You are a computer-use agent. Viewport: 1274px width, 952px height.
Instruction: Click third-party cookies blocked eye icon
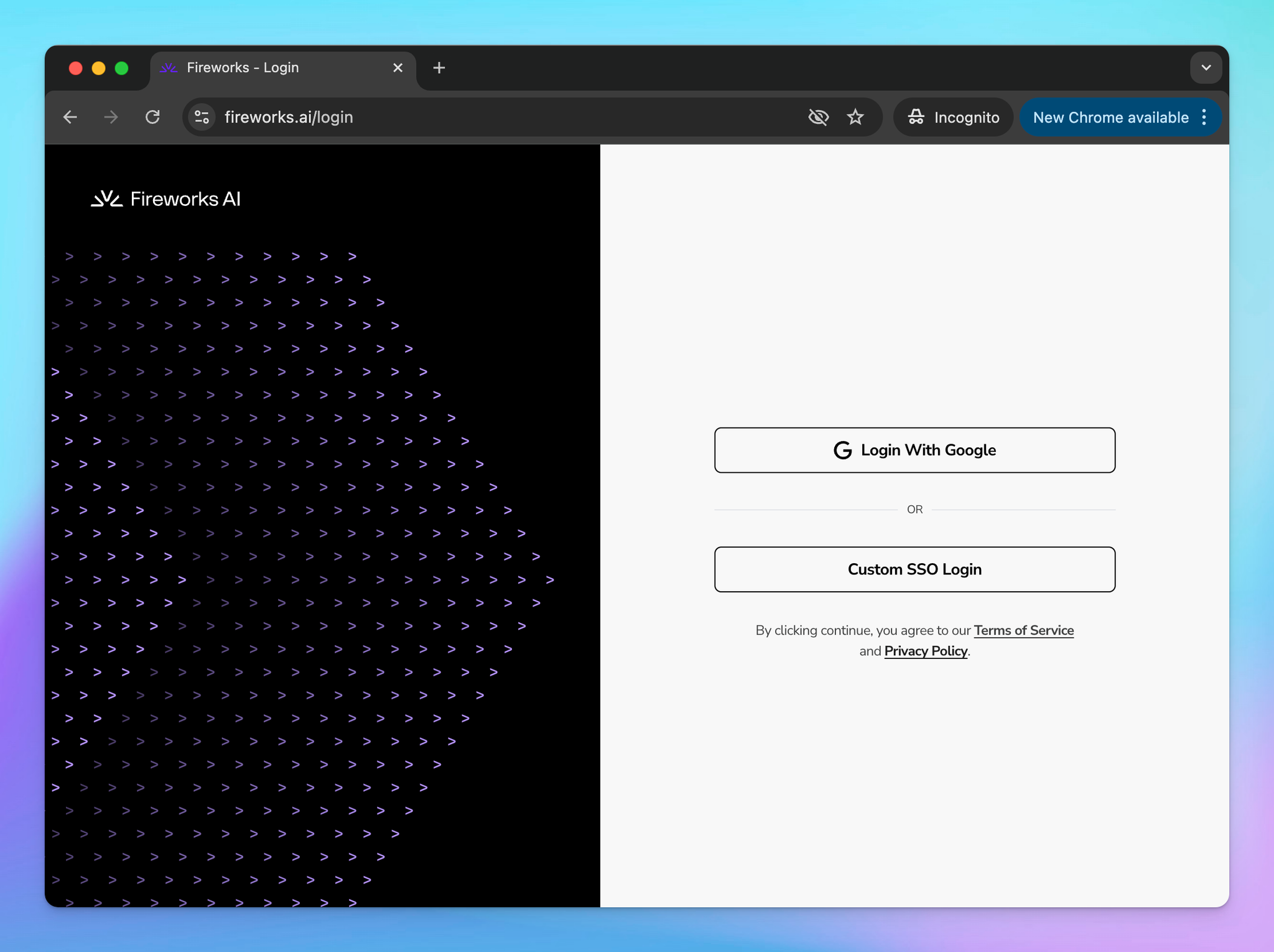(x=818, y=117)
